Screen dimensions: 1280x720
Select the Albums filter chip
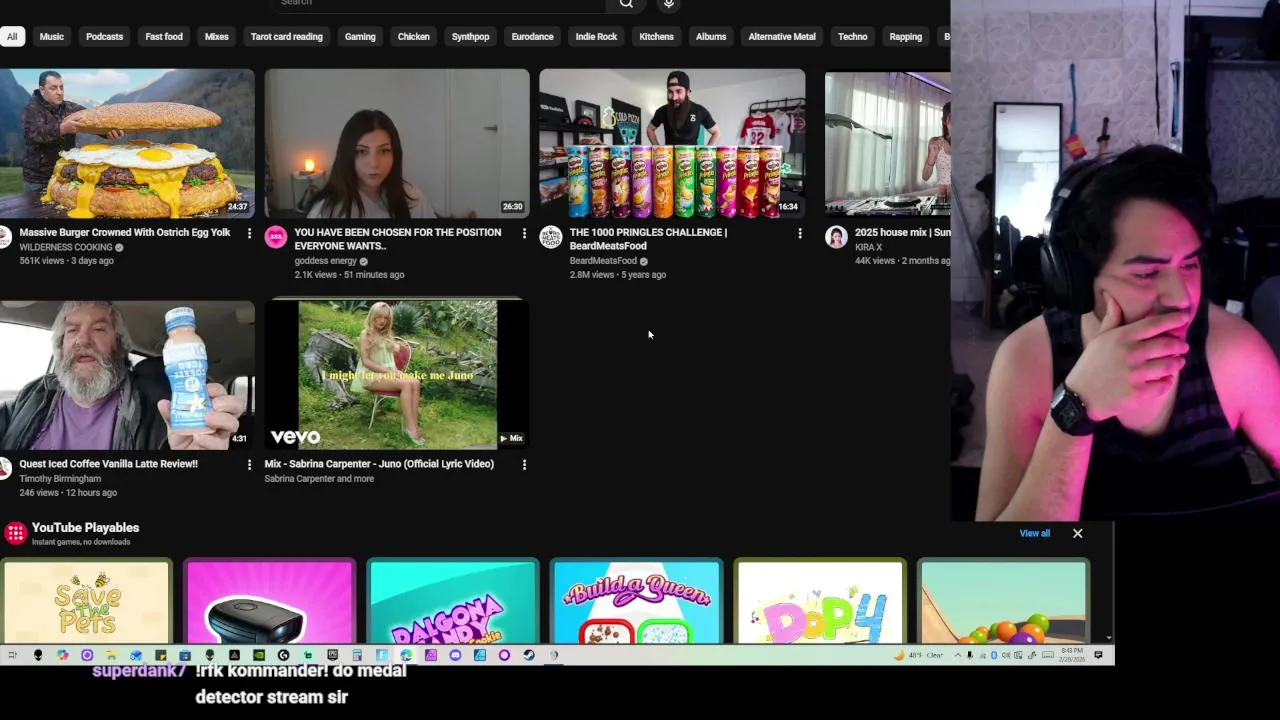[711, 37]
